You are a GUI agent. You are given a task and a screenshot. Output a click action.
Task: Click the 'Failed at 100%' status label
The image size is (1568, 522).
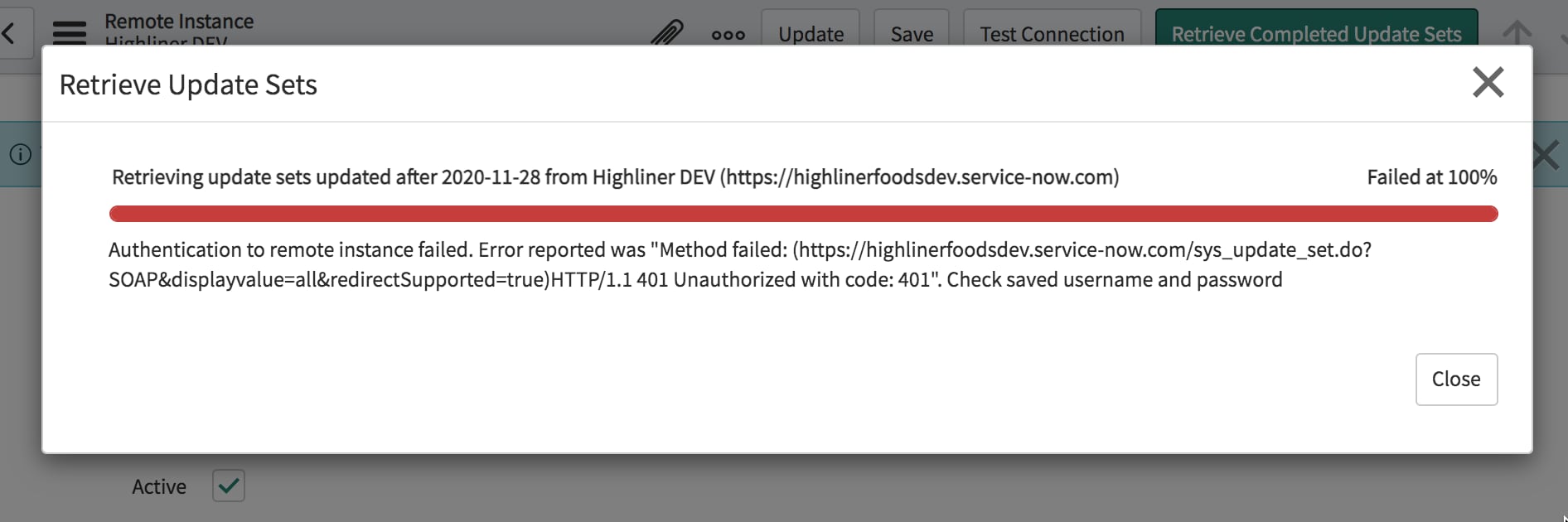coord(1431,177)
